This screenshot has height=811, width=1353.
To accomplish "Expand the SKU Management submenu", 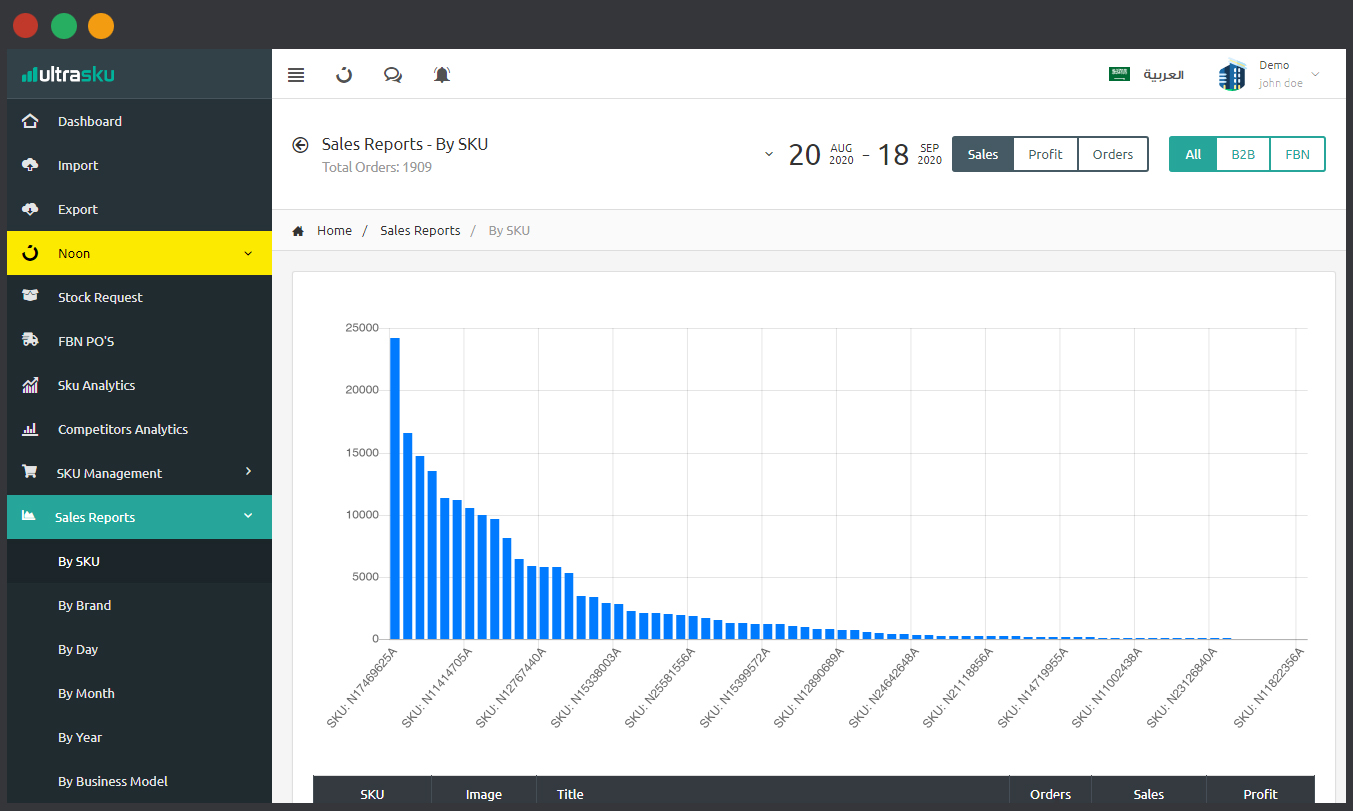I will click(x=139, y=473).
